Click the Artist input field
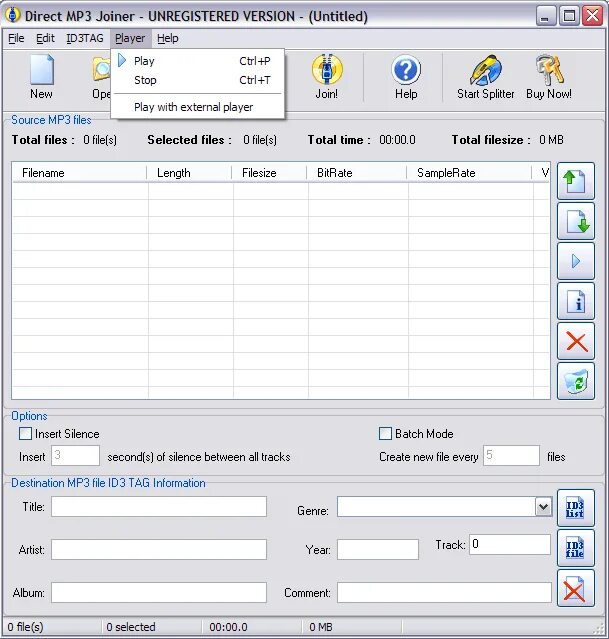This screenshot has width=609, height=639. [x=159, y=550]
